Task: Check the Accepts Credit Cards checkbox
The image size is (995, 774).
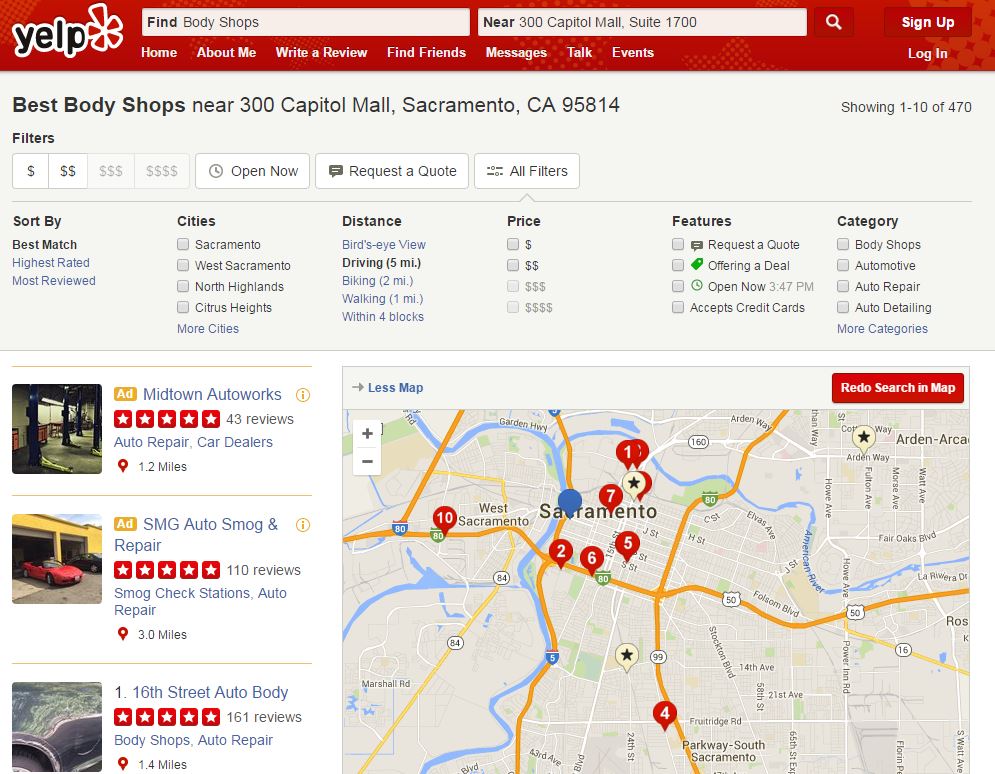Action: tap(678, 307)
